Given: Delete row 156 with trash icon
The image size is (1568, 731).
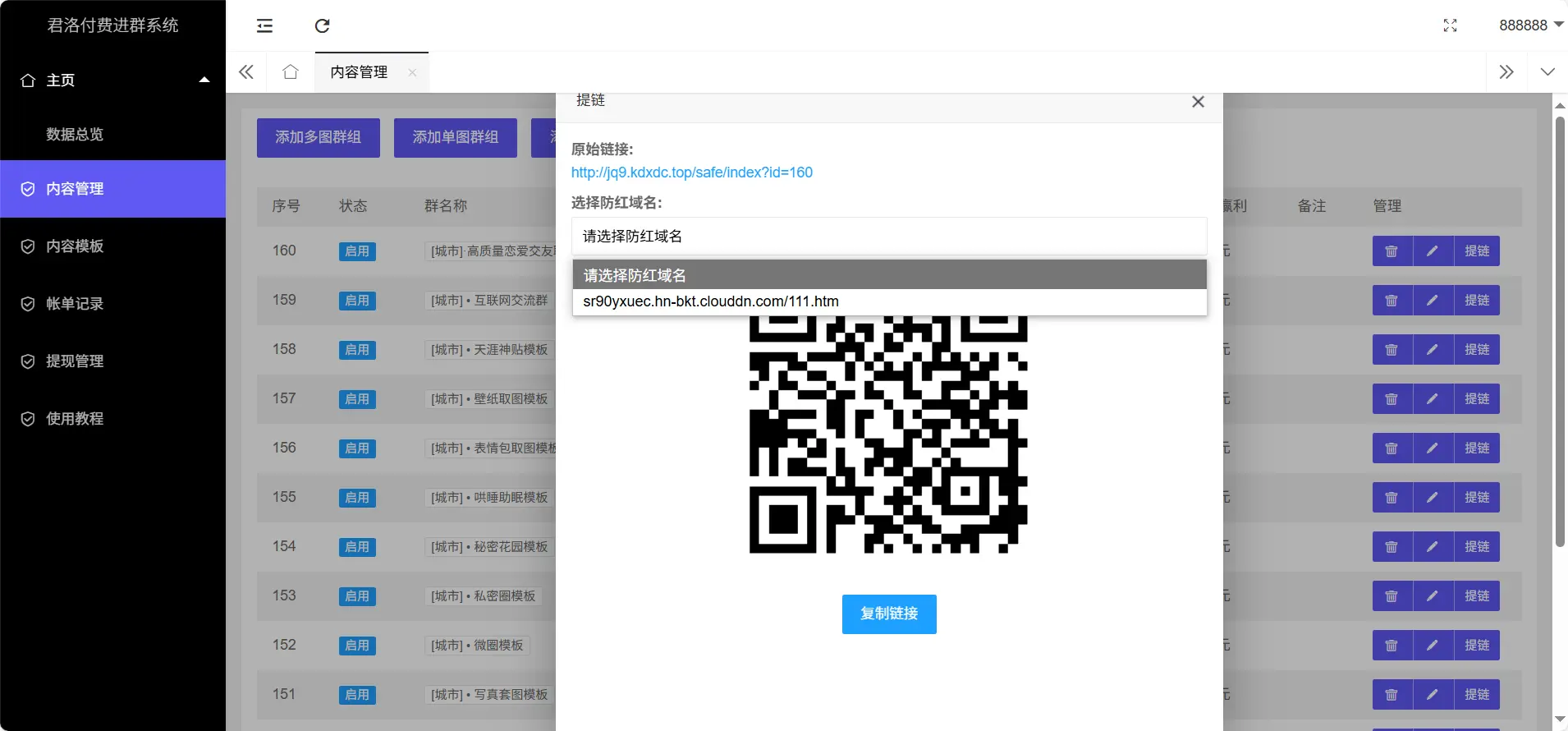Looking at the screenshot, I should point(1392,448).
